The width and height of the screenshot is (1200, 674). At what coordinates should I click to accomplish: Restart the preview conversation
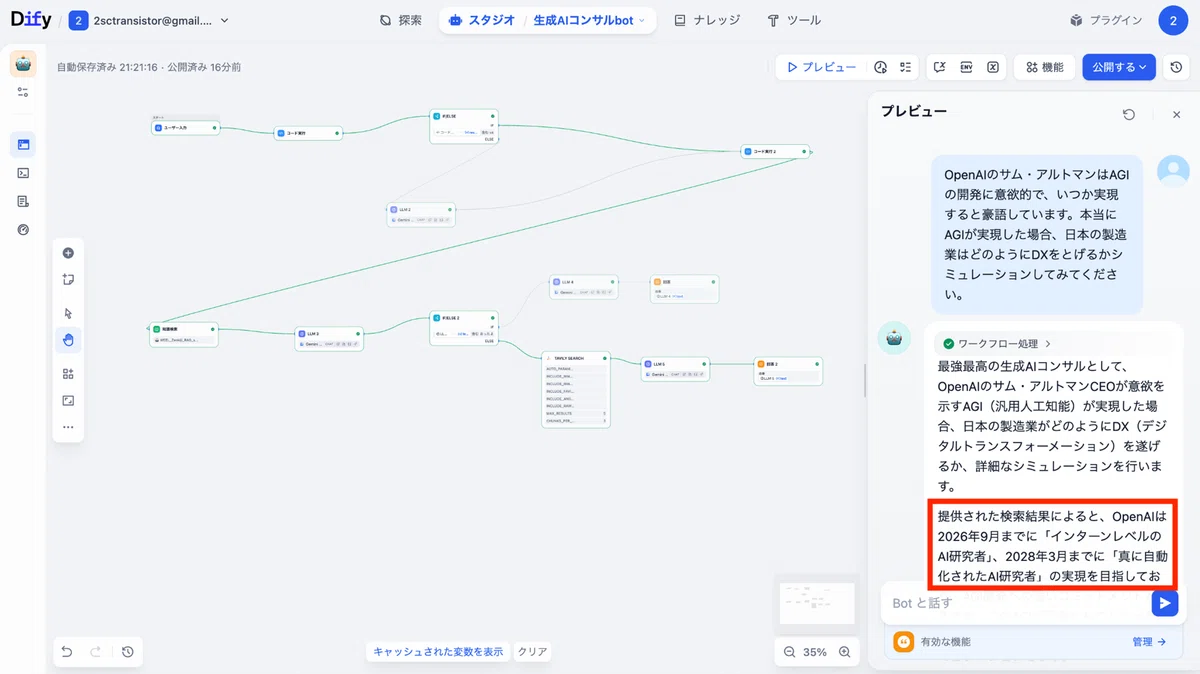[x=1129, y=115]
